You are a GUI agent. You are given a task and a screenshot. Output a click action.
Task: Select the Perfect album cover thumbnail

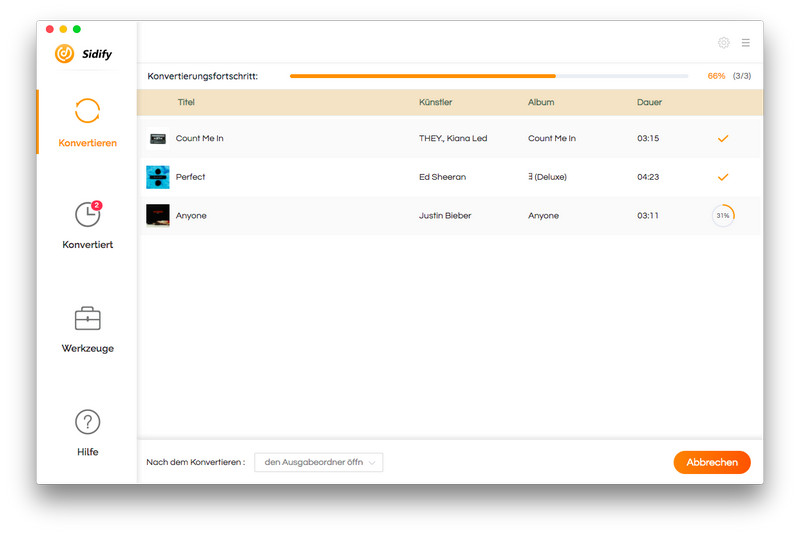click(x=158, y=177)
